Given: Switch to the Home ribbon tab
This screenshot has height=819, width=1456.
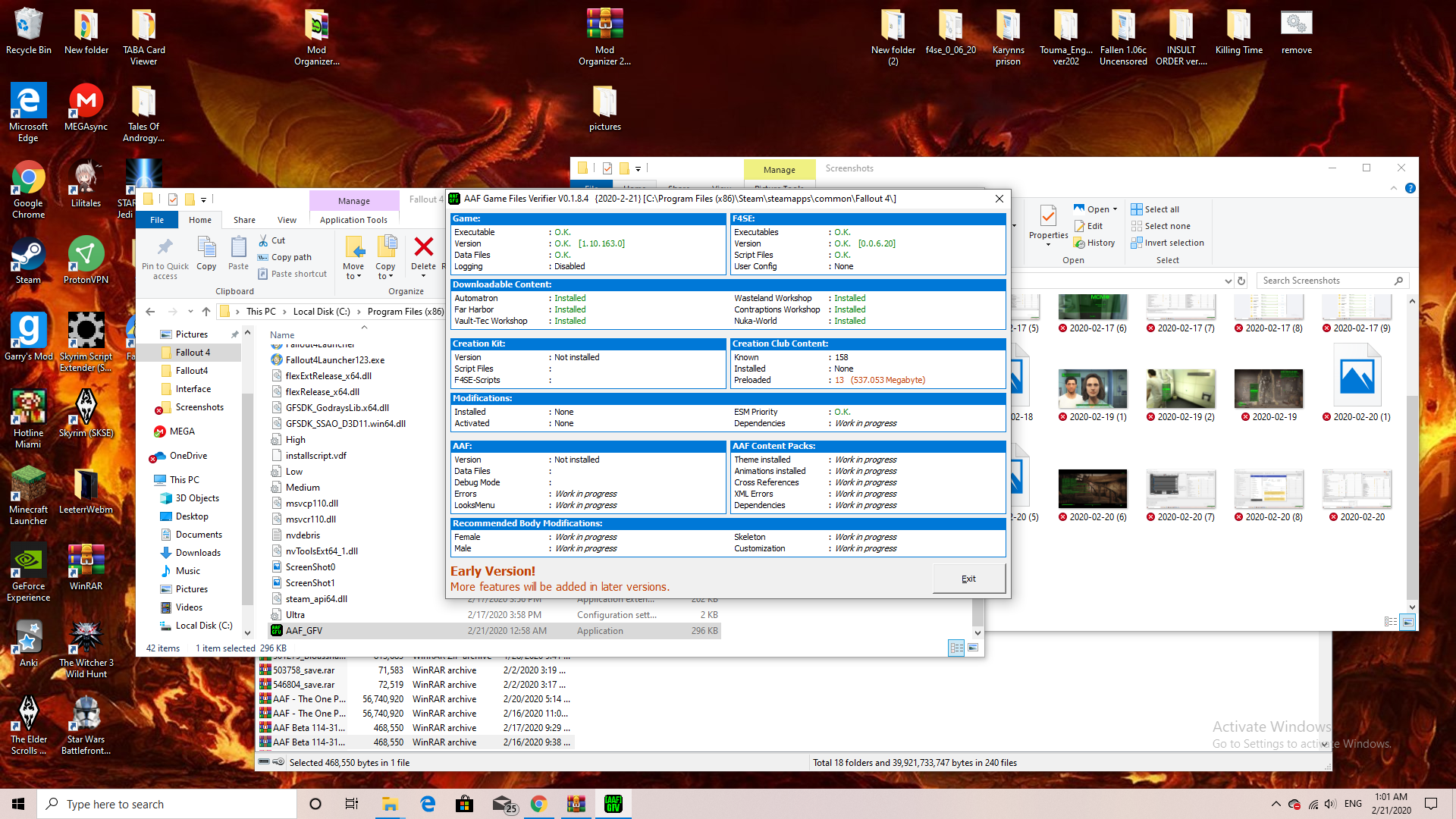Looking at the screenshot, I should pos(200,220).
